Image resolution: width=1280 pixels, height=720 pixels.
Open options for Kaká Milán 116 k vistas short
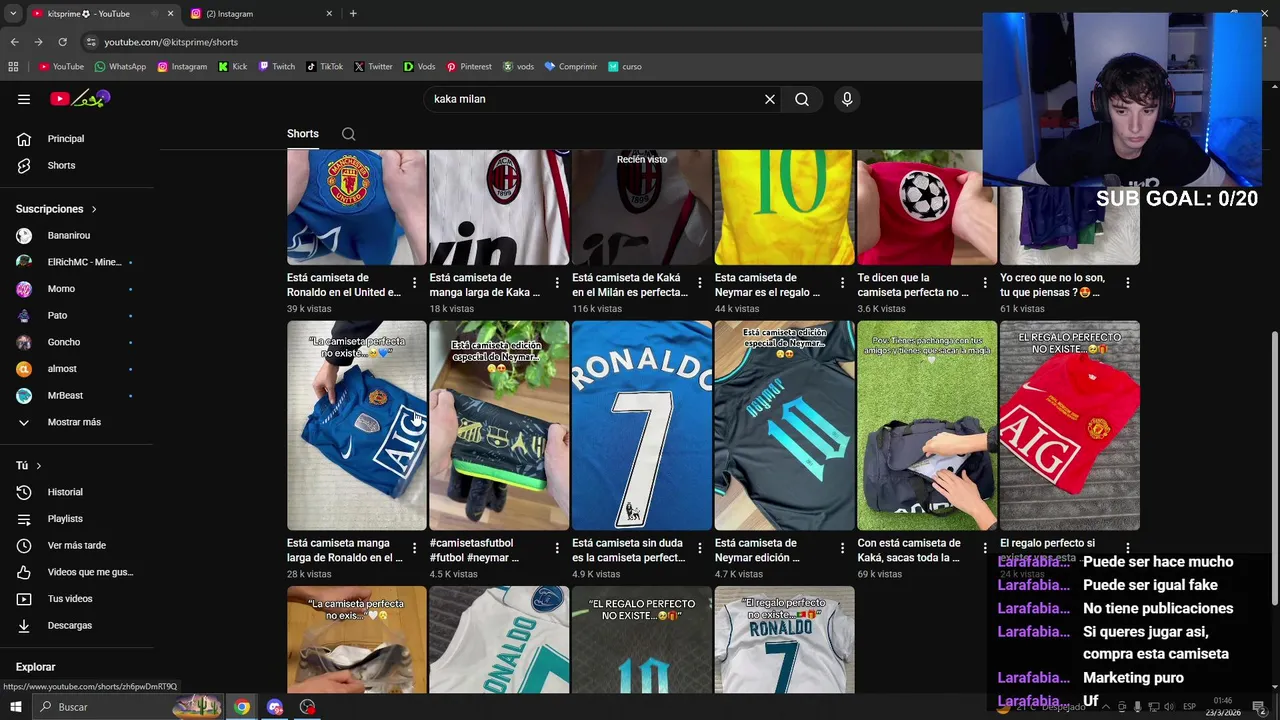point(700,283)
